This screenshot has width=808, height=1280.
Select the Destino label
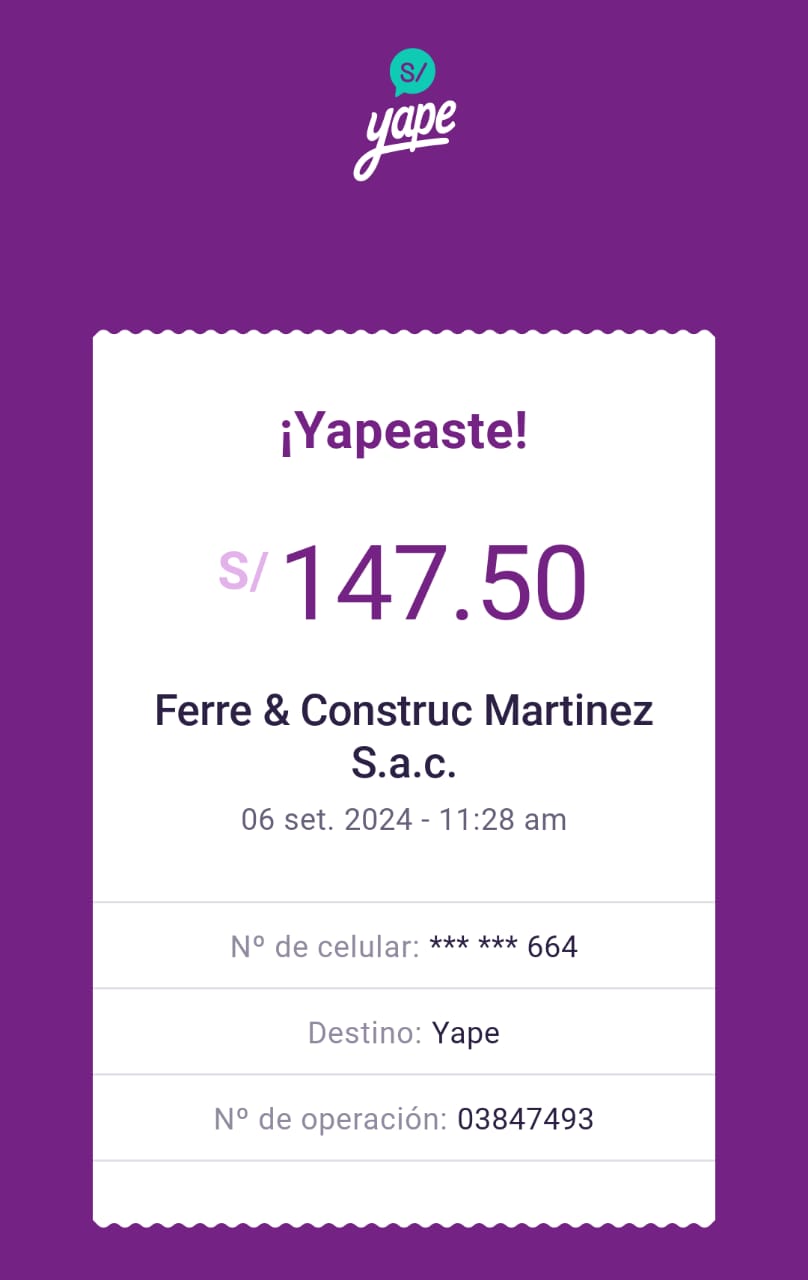tap(364, 1033)
